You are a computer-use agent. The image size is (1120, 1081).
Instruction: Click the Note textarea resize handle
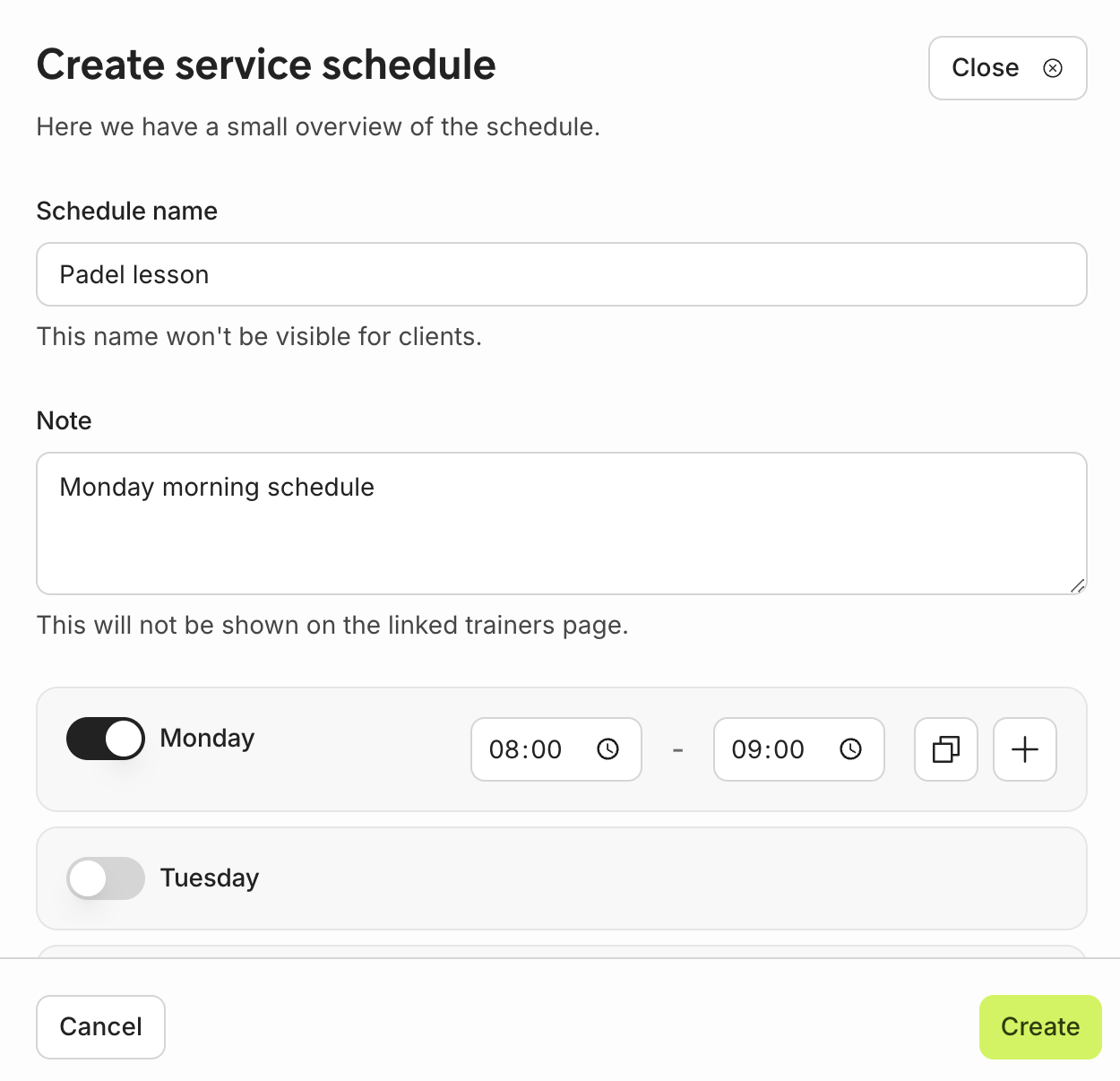1077,586
